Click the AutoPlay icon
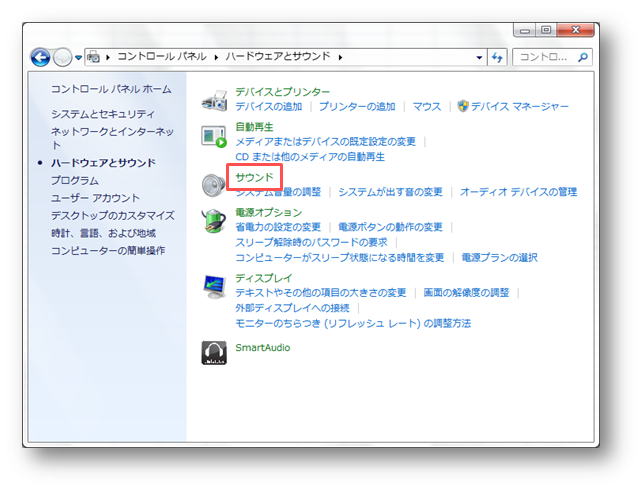642x490 pixels. [214, 137]
